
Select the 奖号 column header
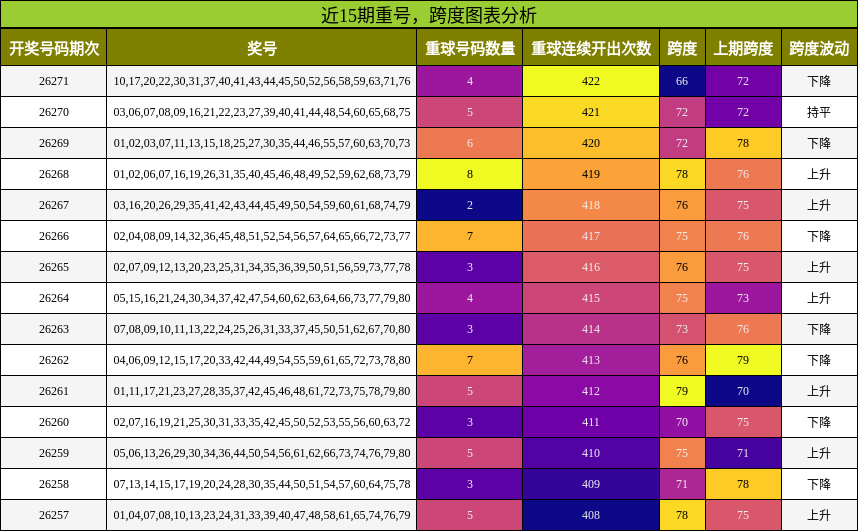coord(262,48)
